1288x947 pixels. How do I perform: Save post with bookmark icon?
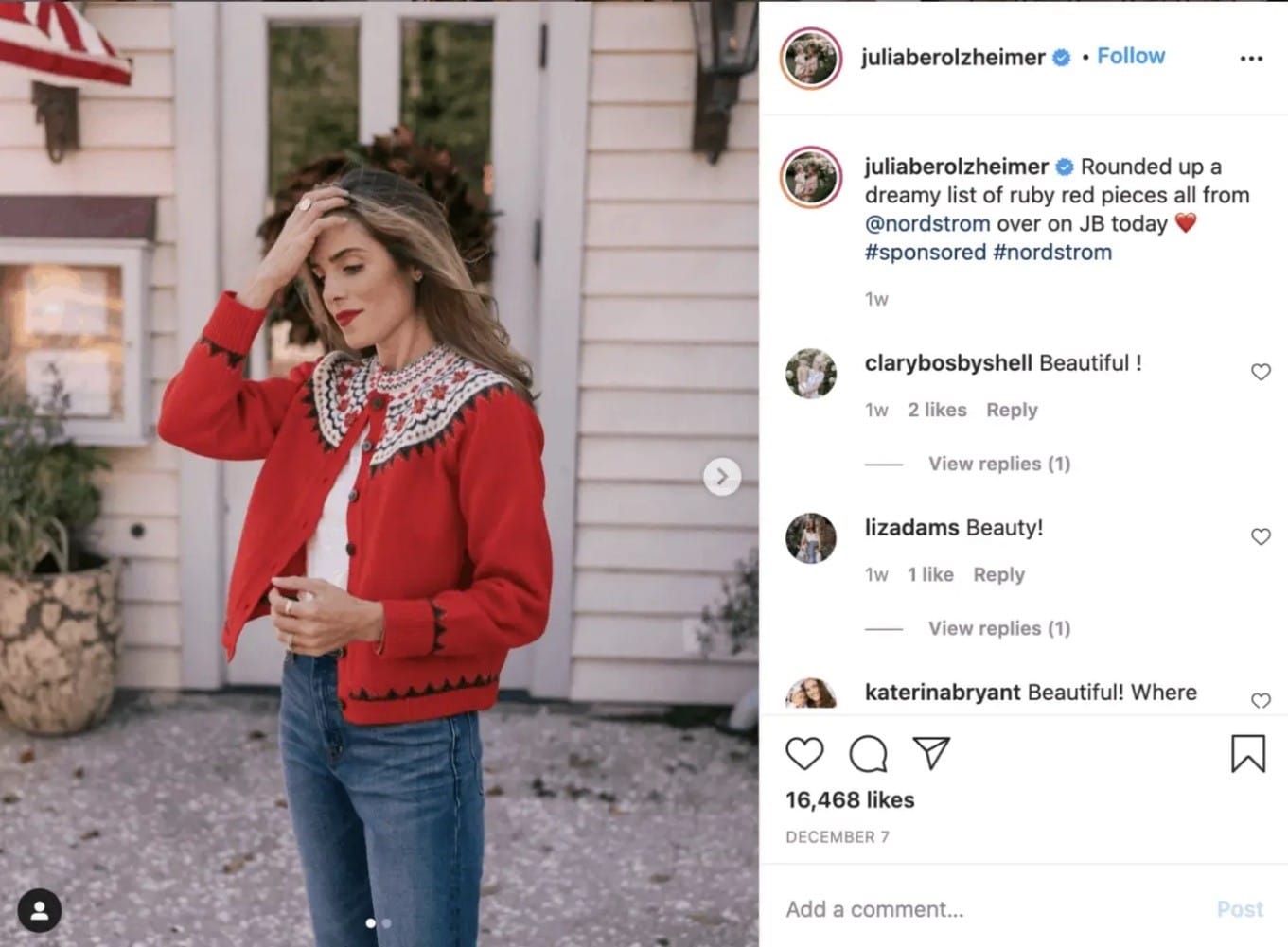[x=1248, y=754]
